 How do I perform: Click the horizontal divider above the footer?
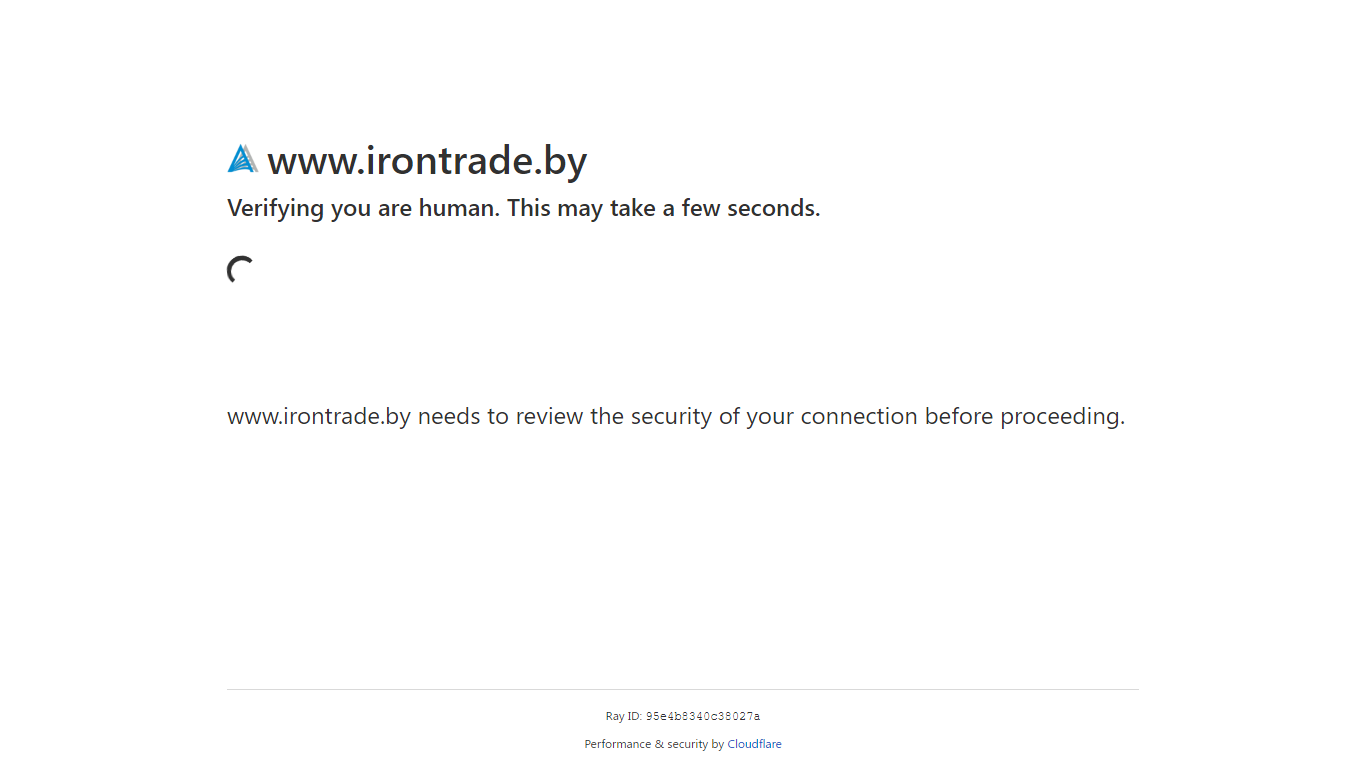(x=683, y=689)
